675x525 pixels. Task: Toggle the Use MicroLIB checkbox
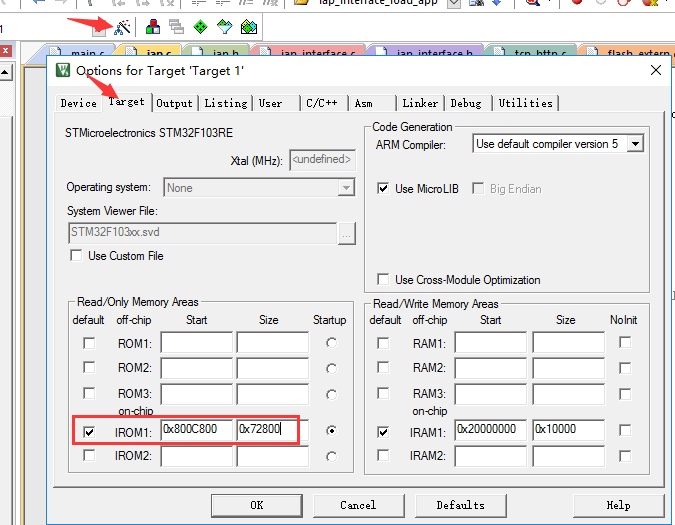tap(383, 188)
